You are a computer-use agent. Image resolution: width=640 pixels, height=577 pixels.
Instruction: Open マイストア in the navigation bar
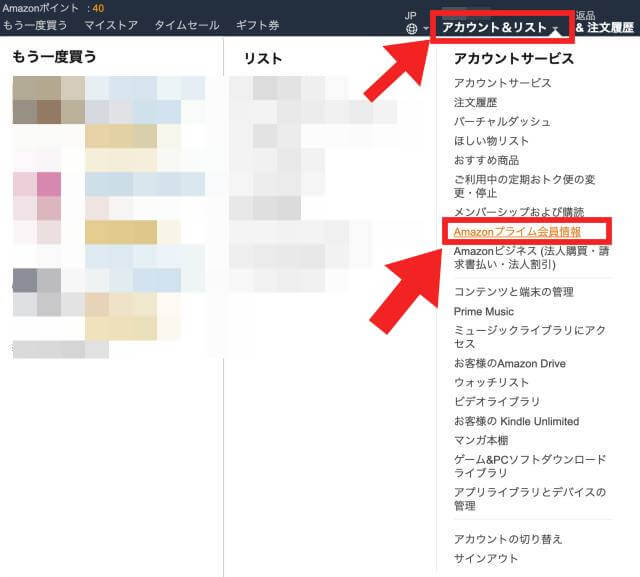coord(111,25)
